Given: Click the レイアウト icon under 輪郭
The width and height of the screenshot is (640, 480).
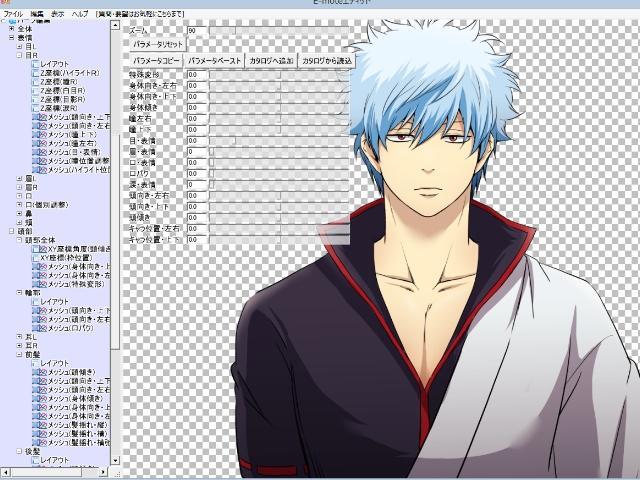Looking at the screenshot, I should [36, 302].
